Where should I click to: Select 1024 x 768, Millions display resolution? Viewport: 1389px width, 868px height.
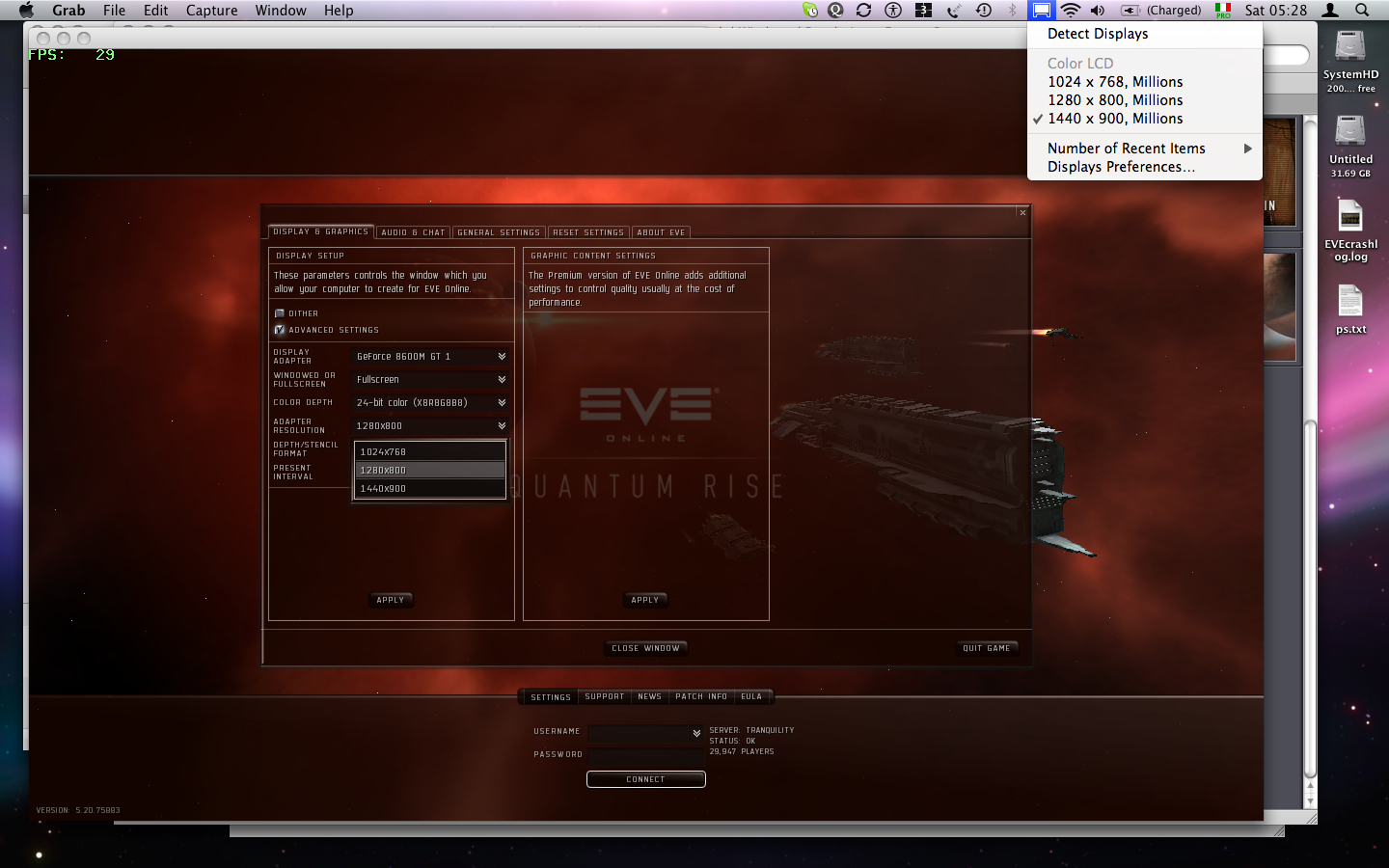click(x=1145, y=82)
